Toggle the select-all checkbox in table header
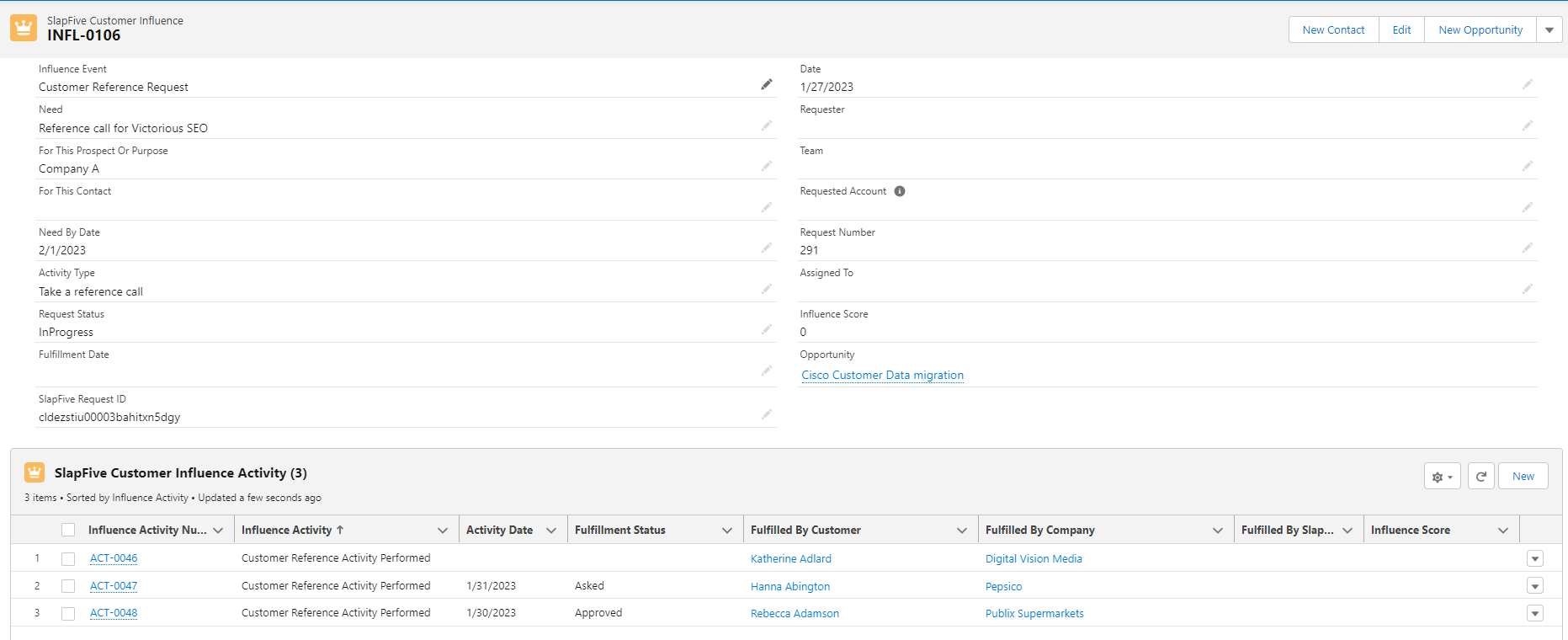The width and height of the screenshot is (1568, 640). click(68, 530)
